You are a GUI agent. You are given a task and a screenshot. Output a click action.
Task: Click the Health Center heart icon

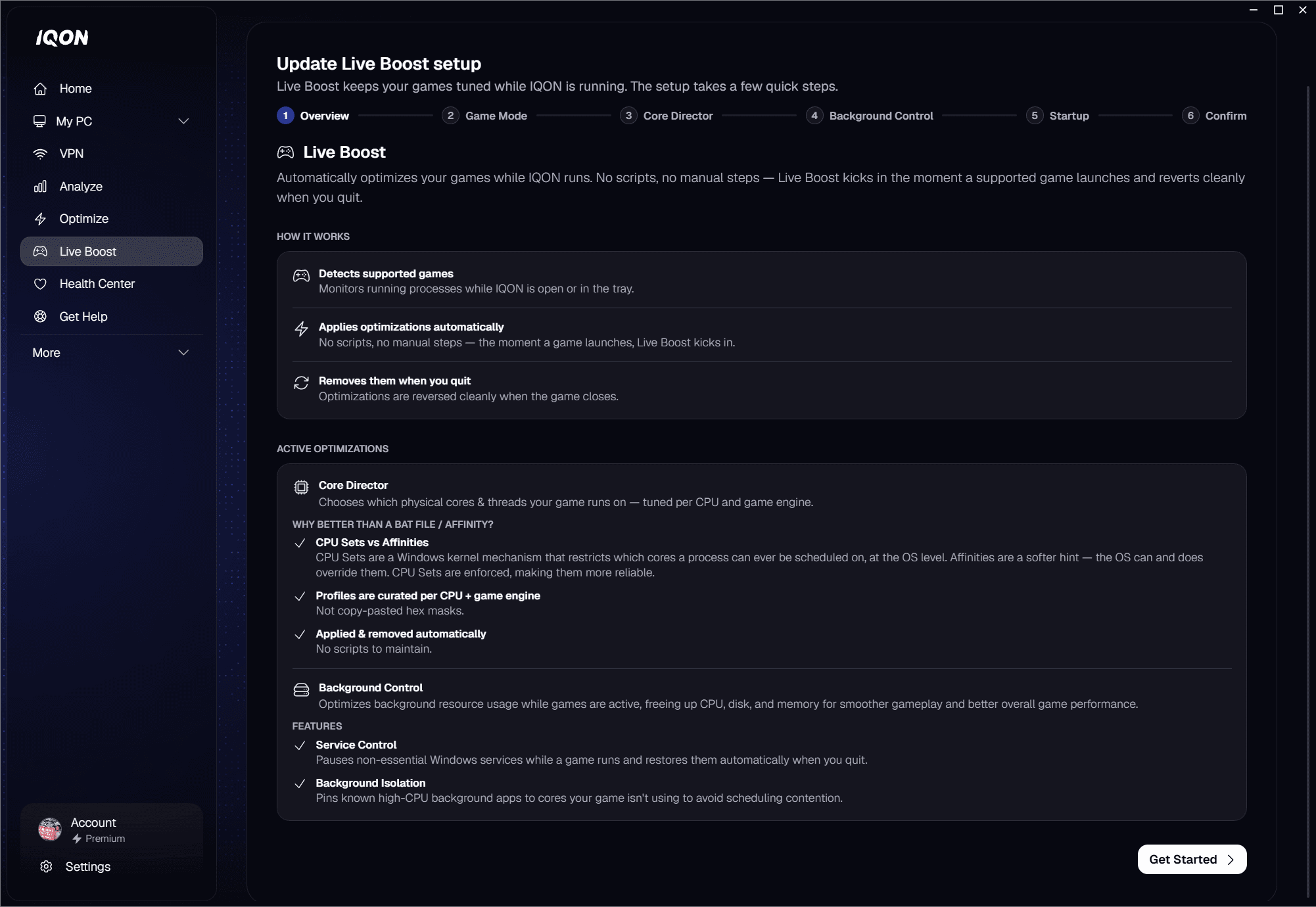(x=40, y=284)
